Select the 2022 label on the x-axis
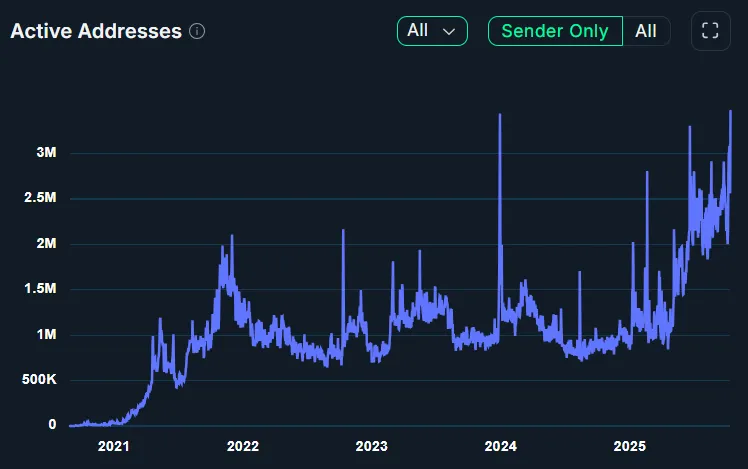 pos(242,446)
